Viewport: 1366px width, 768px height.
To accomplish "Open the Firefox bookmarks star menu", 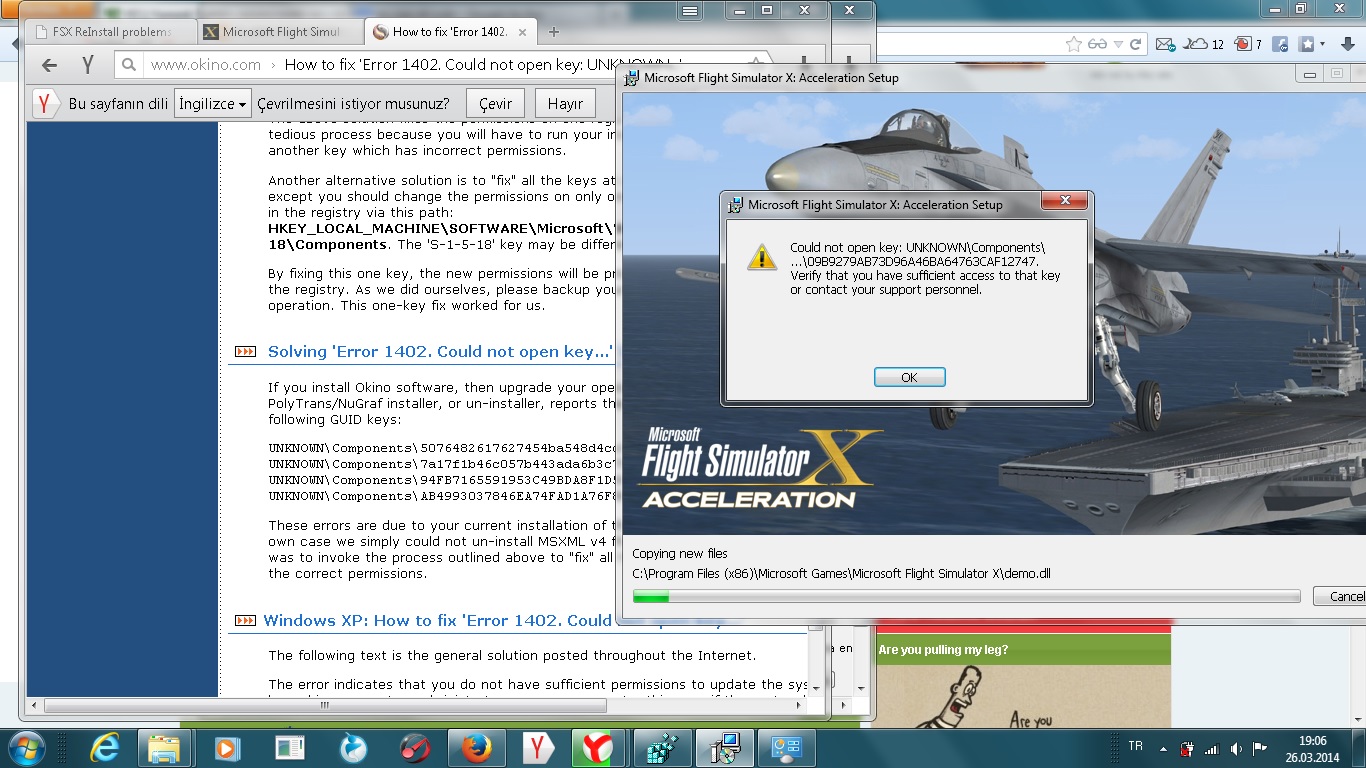I will pos(1307,44).
